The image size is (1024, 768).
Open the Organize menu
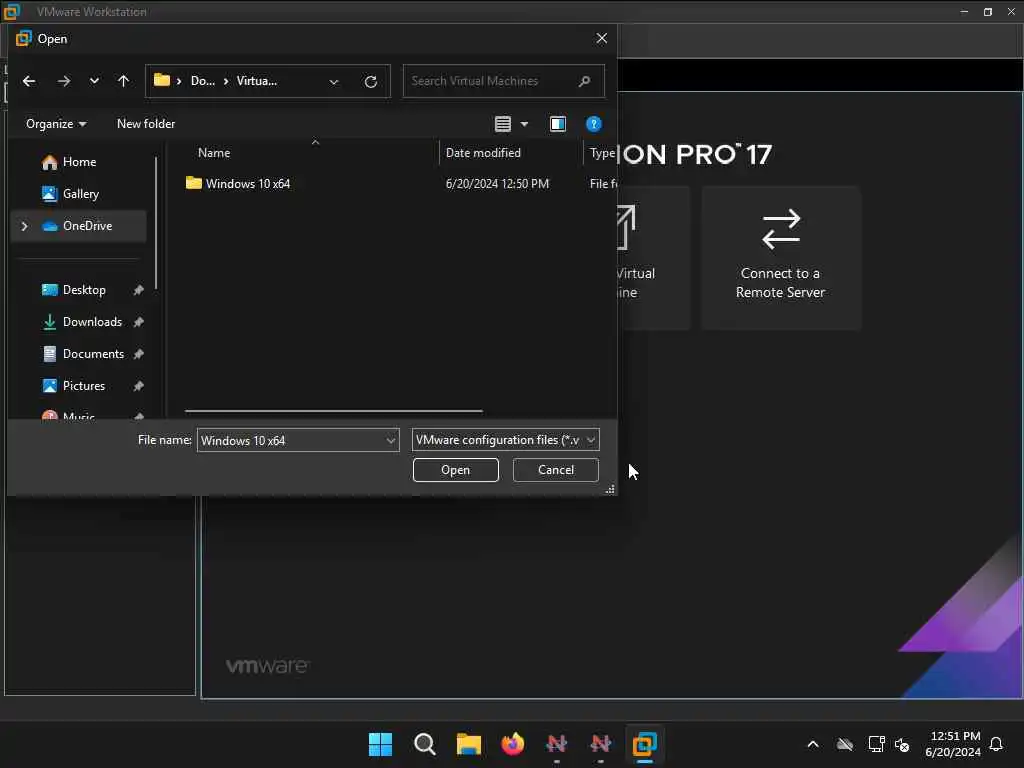click(x=56, y=123)
